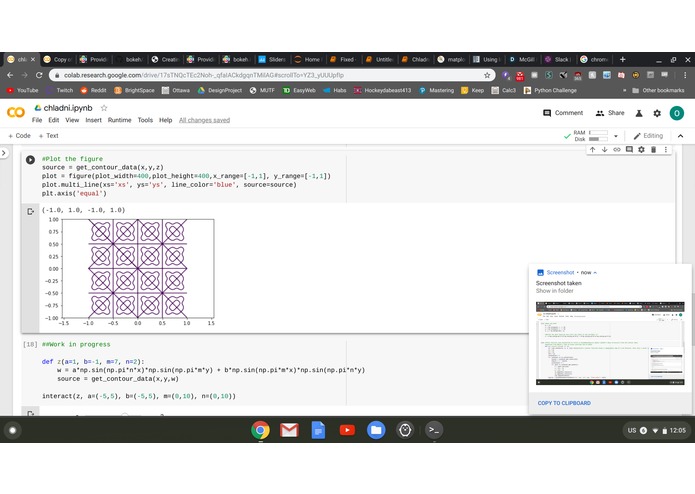The height and width of the screenshot is (494, 695).
Task: Move the cell up with arrow icon
Action: tap(593, 150)
